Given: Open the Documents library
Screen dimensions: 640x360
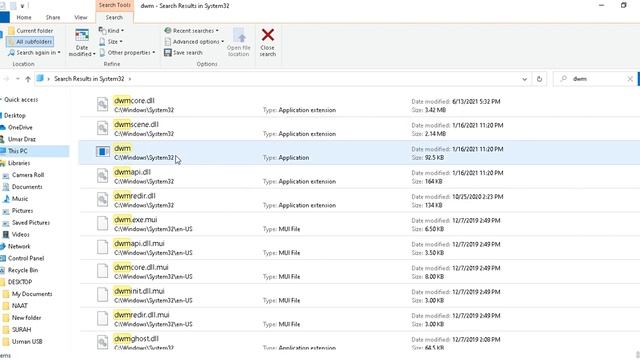Looking at the screenshot, I should pos(27,187).
